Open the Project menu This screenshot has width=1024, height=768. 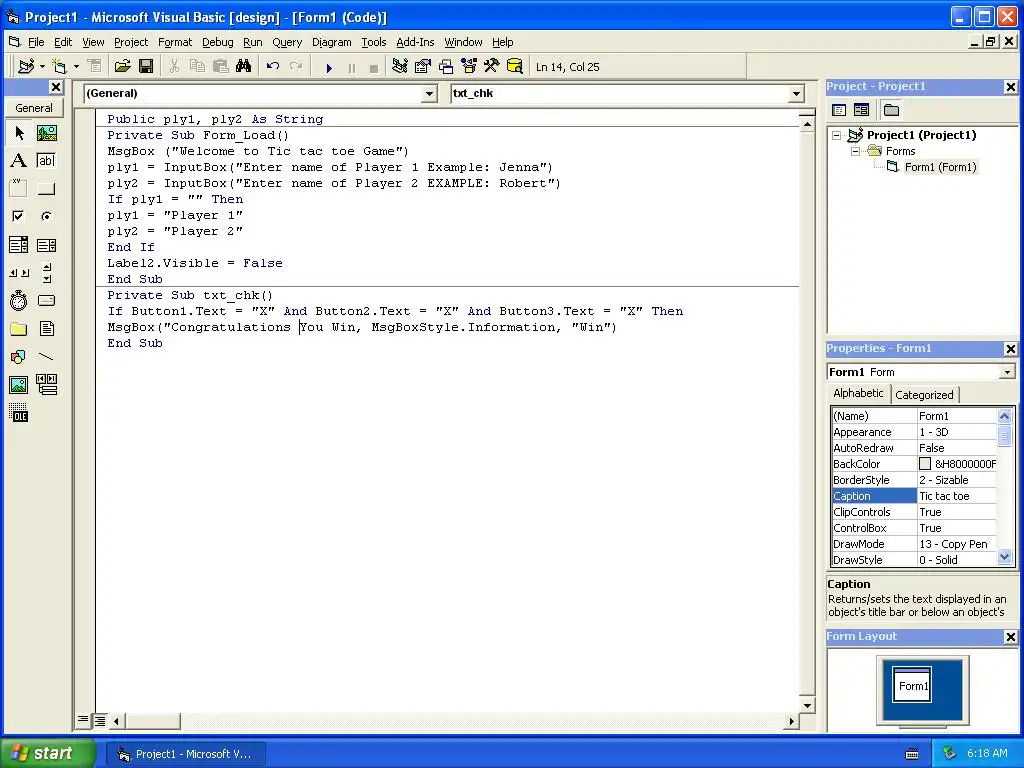[131, 42]
